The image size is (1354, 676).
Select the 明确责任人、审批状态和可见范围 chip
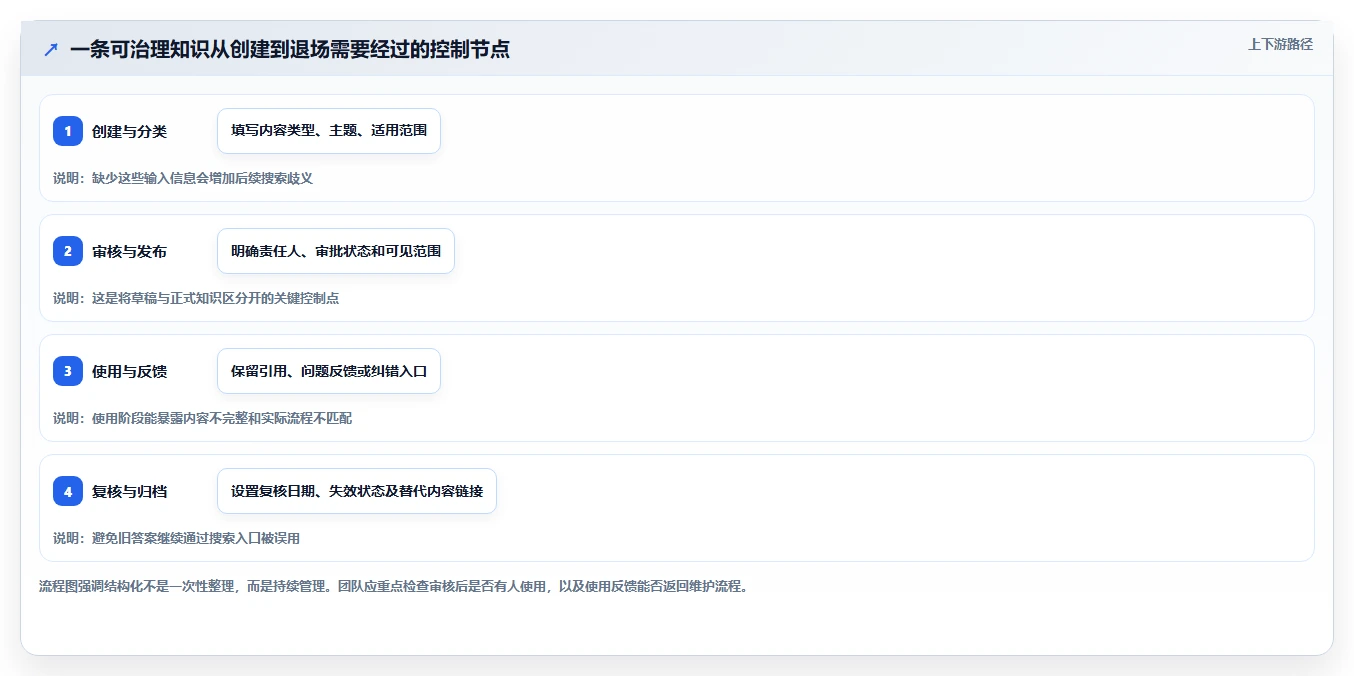(336, 251)
